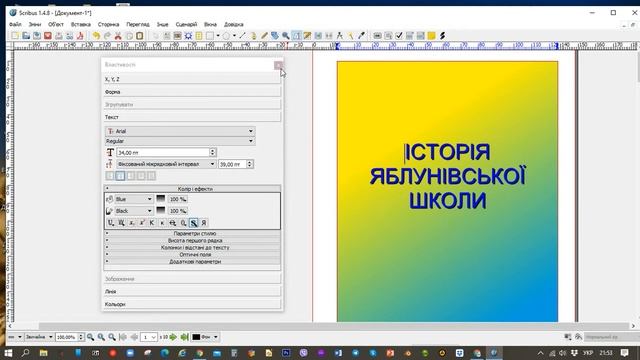Open the Arial font family dropdown
Screen dimensions: 640x360
coord(180,131)
